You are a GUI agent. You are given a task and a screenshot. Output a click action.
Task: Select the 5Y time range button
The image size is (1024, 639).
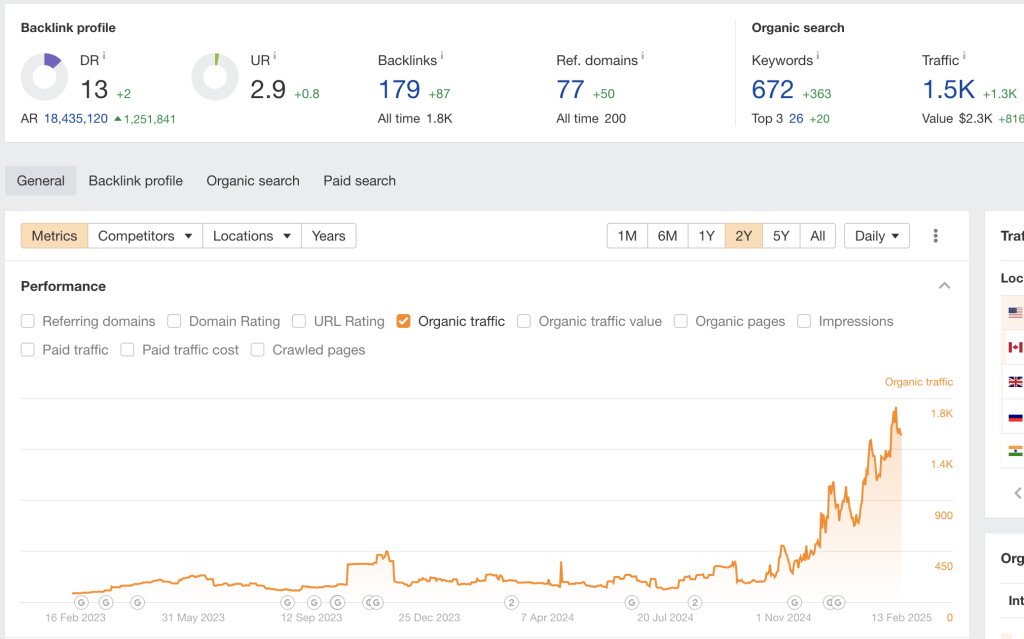click(x=781, y=236)
